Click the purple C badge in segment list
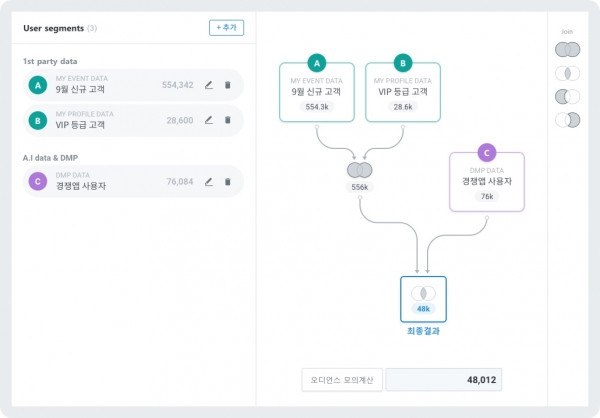This screenshot has height=418, width=600. (x=38, y=181)
